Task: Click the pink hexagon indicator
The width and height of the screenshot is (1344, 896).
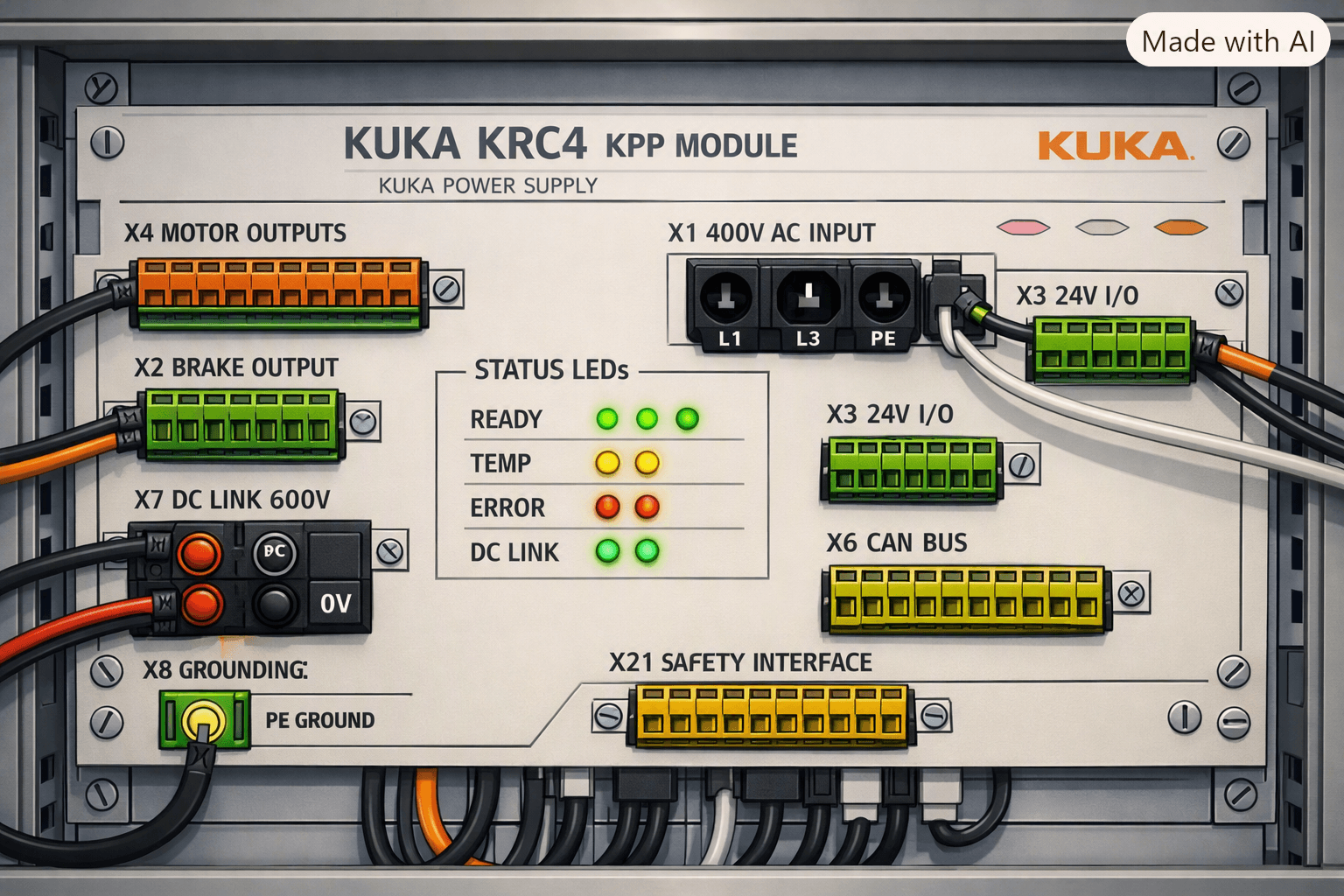Action: click(1023, 227)
